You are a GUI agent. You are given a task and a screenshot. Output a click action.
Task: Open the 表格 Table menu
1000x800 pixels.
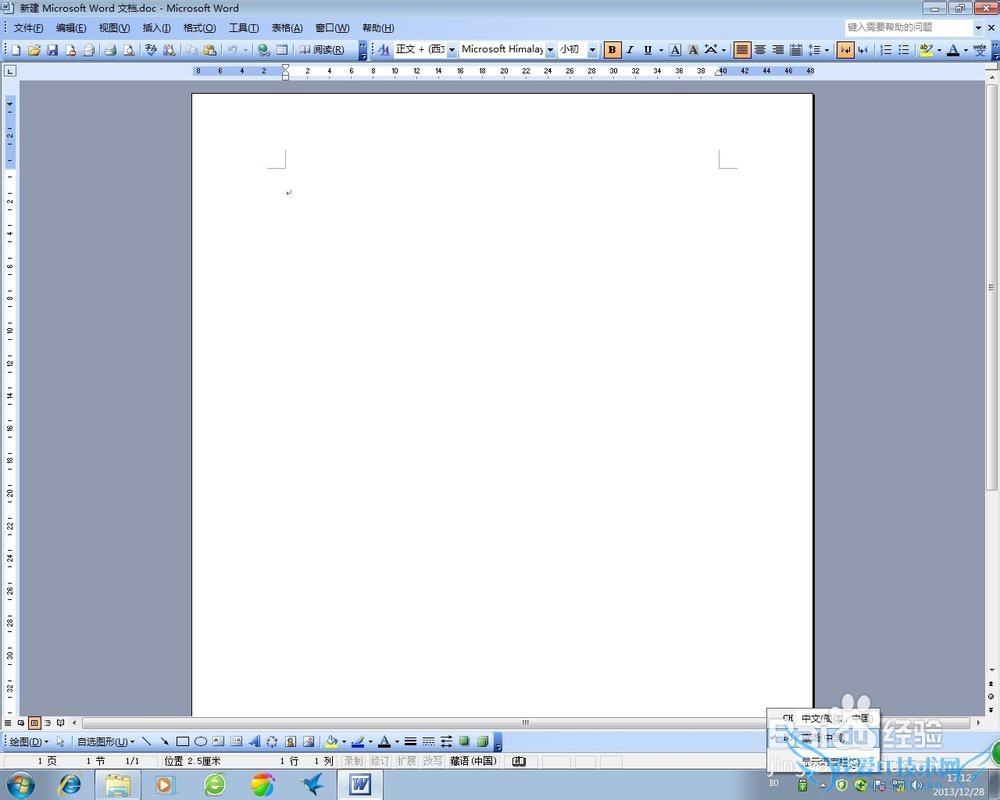pyautogui.click(x=287, y=27)
